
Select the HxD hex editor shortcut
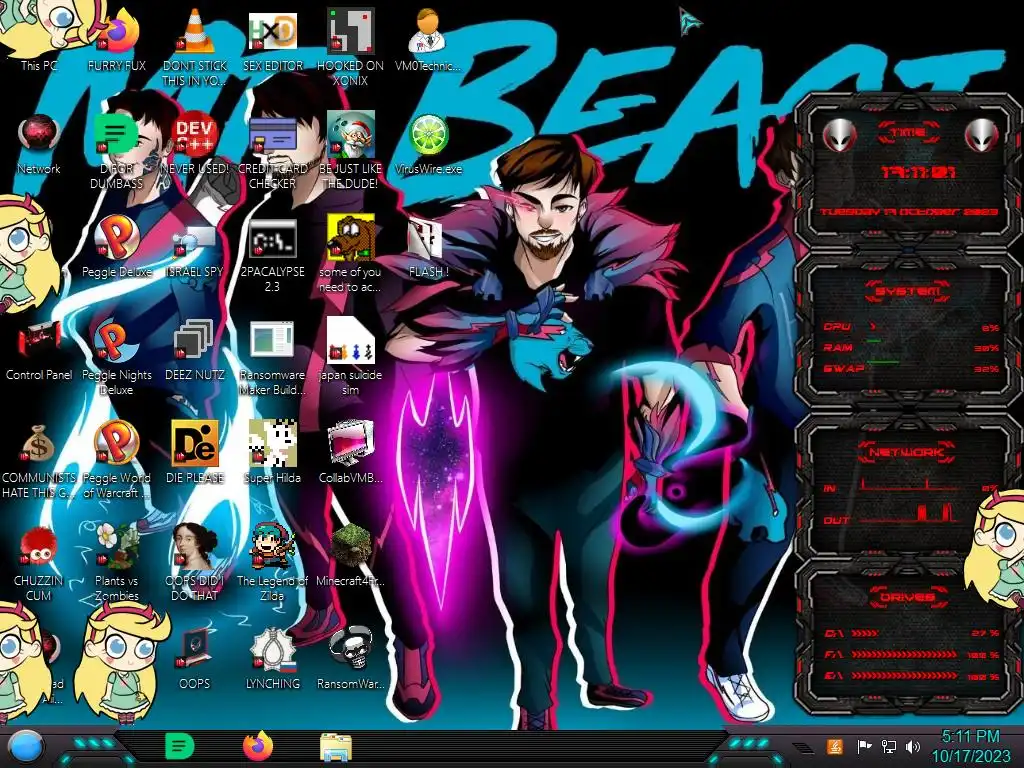272,39
